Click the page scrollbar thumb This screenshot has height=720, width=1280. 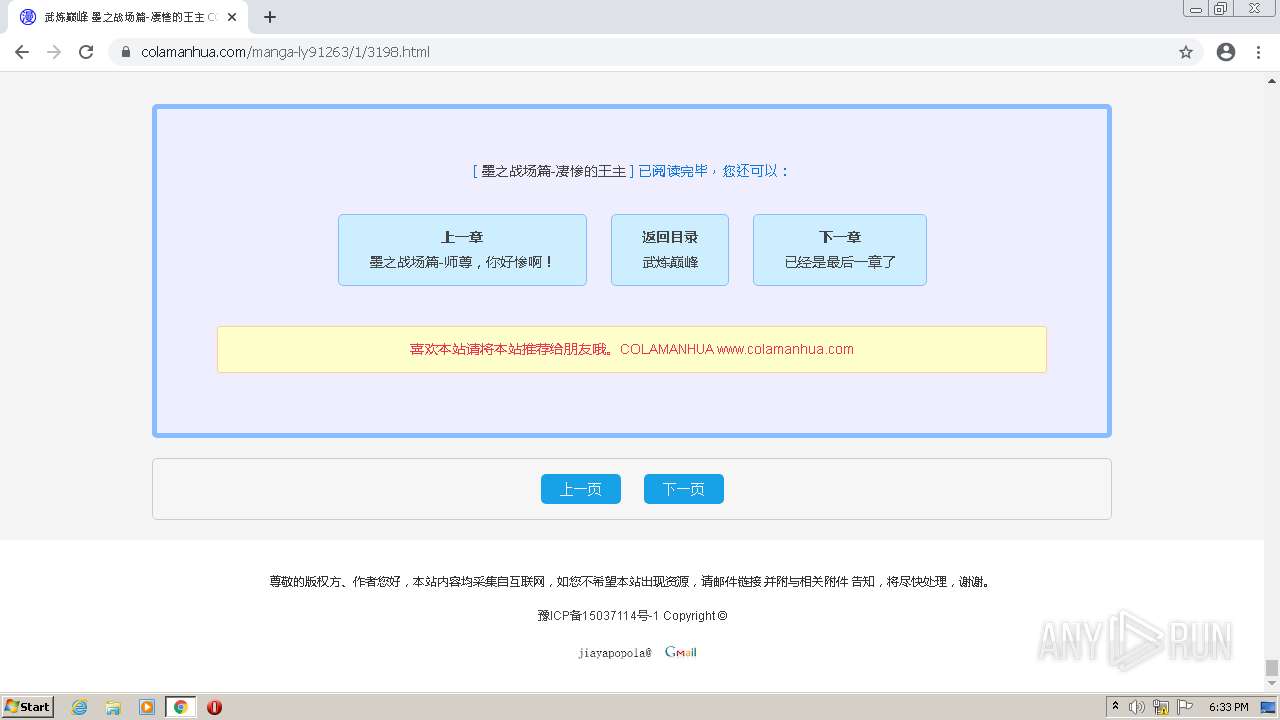point(1272,668)
